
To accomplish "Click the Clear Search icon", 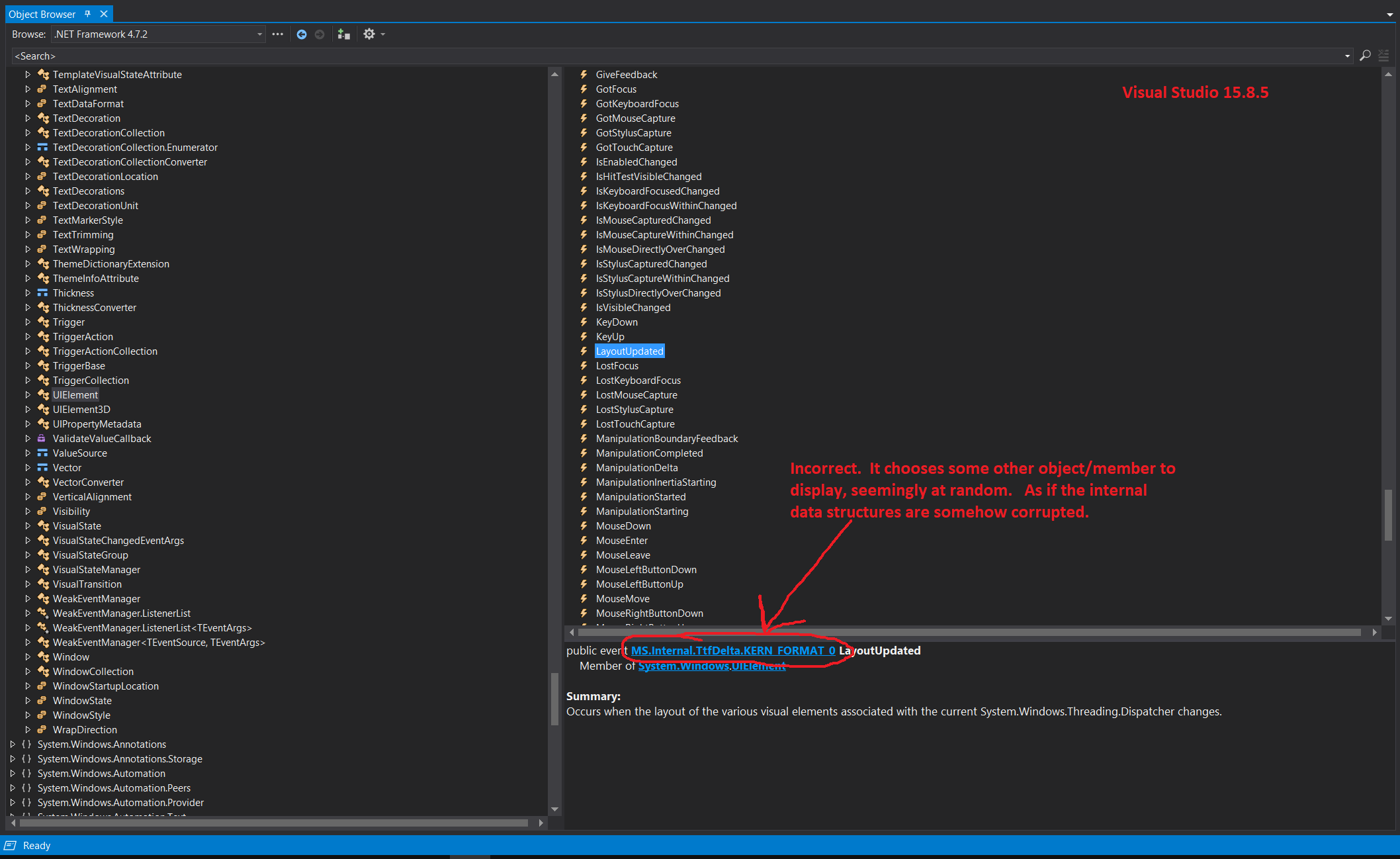I will pos(1383,56).
